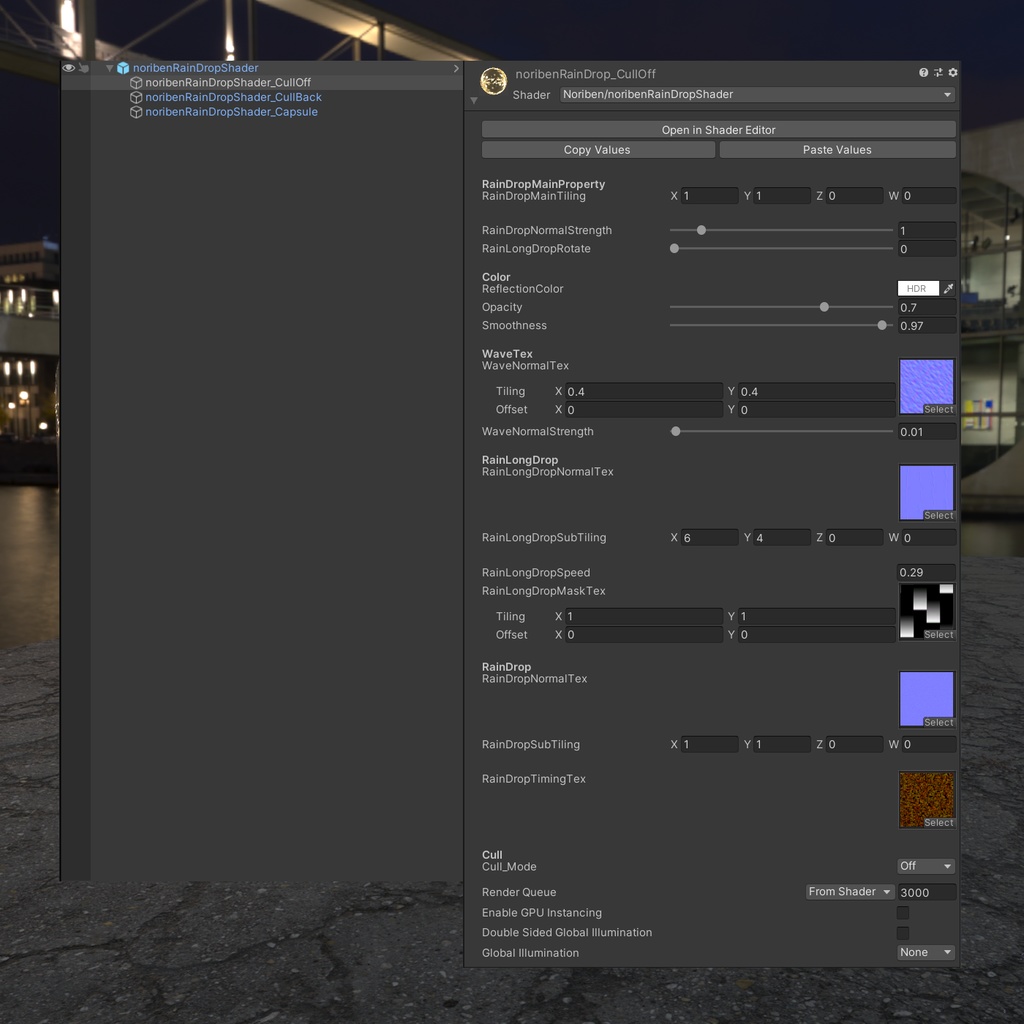
Task: Open the preset selector icon
Action: (938, 73)
